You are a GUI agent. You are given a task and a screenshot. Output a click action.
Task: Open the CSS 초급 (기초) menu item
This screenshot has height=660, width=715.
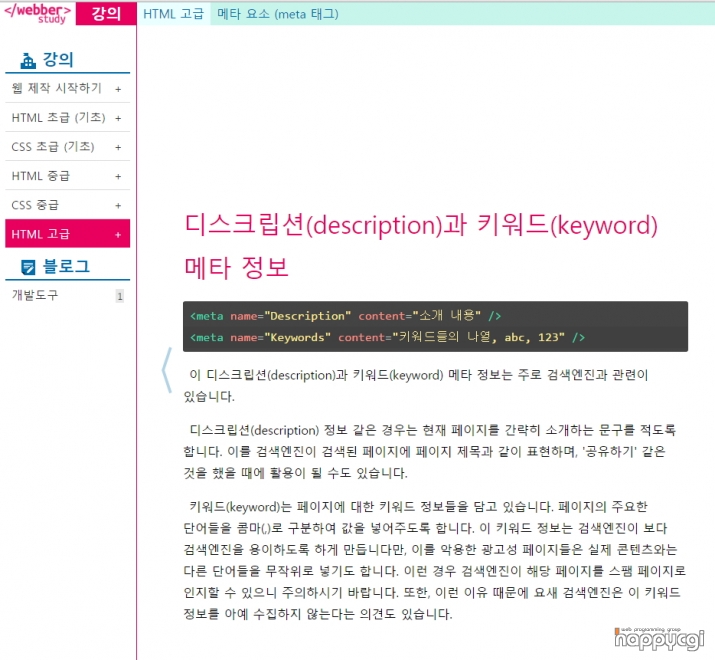coord(53,146)
